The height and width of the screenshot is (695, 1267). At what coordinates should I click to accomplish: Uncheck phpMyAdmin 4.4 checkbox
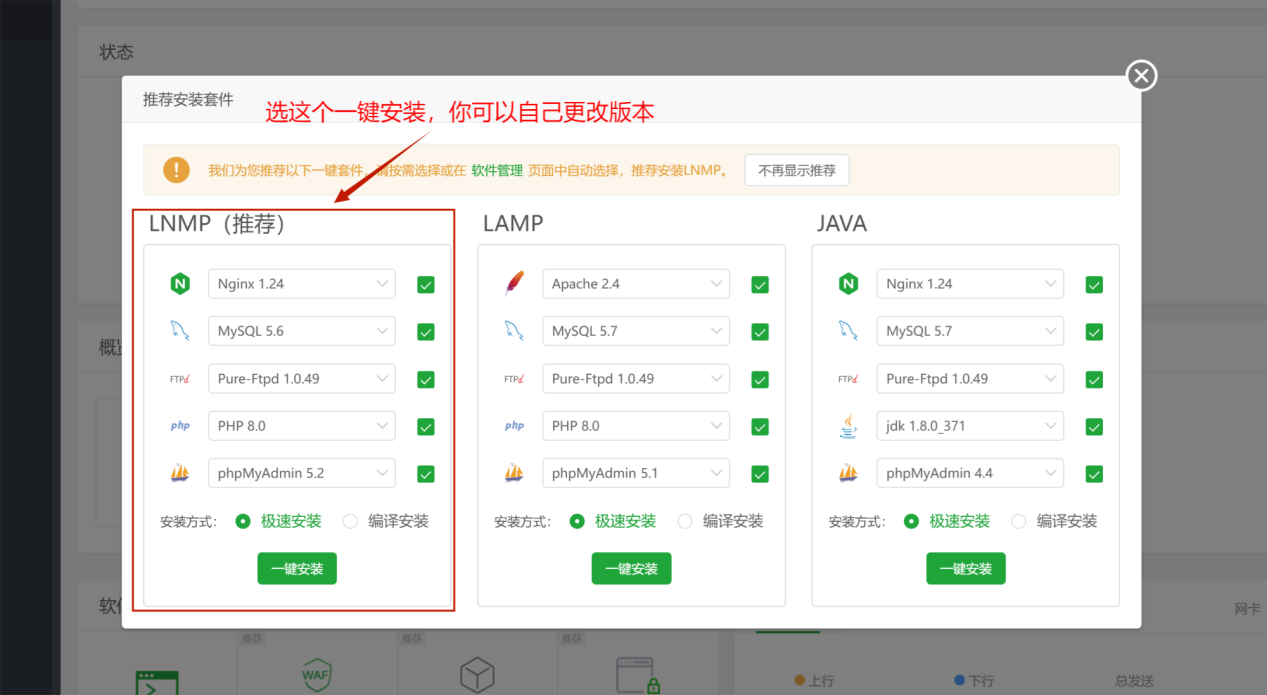coord(1094,474)
